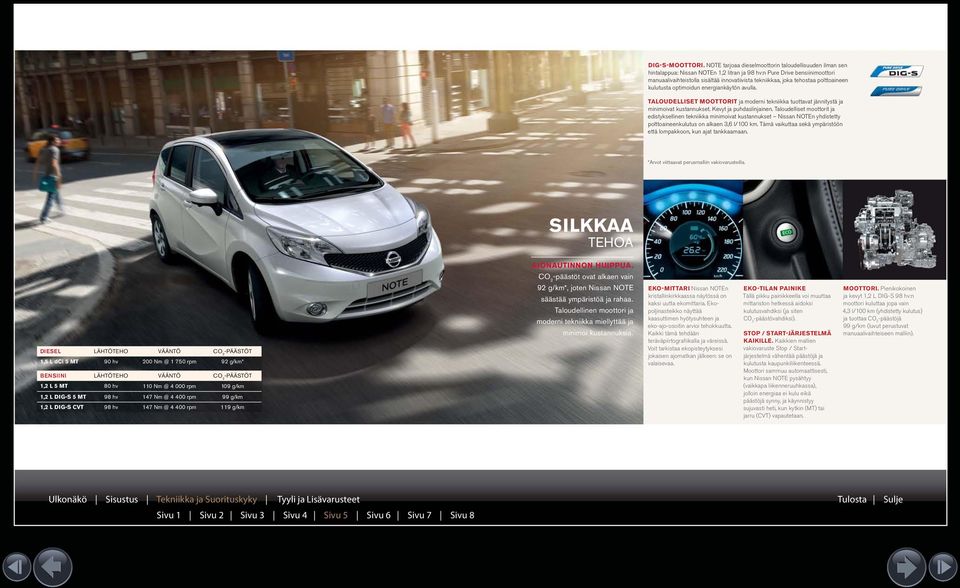Click the 99 g/km table cell in the DIG-S 5 MT row

click(233, 397)
